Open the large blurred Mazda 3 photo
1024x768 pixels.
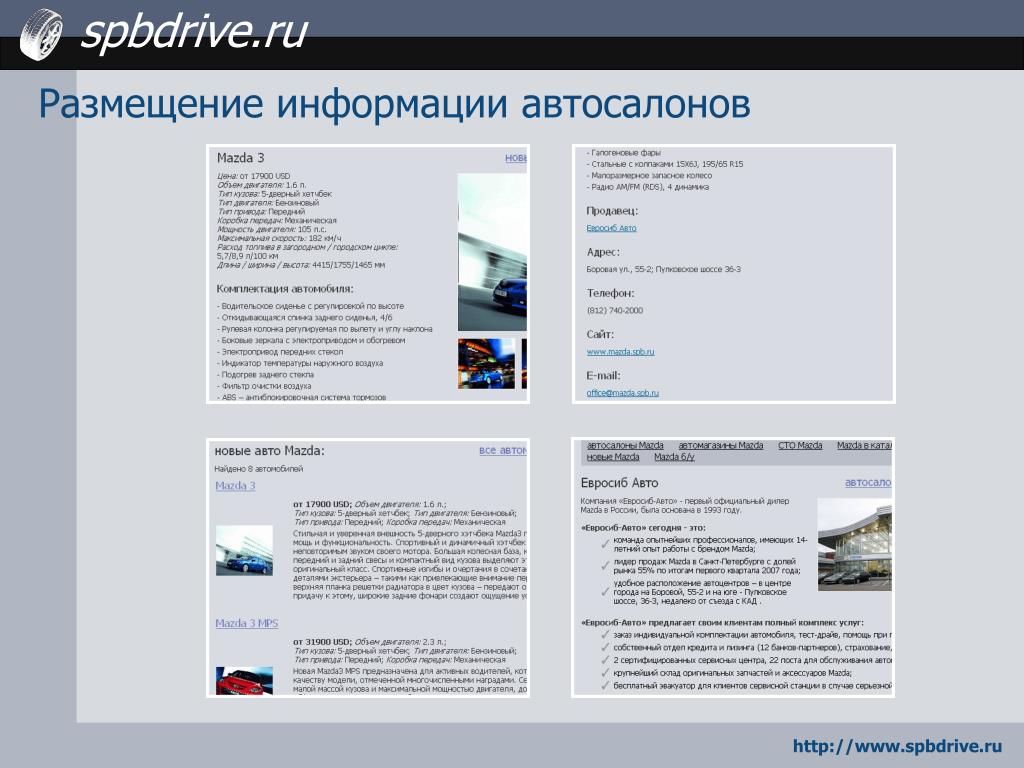click(492, 252)
